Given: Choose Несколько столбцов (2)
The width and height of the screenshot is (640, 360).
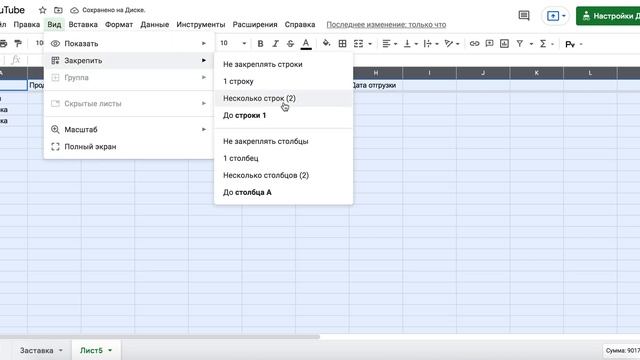Looking at the screenshot, I should coord(283,176).
